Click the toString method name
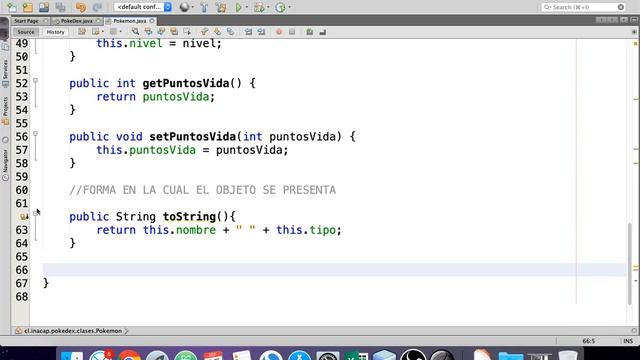 tap(189, 217)
